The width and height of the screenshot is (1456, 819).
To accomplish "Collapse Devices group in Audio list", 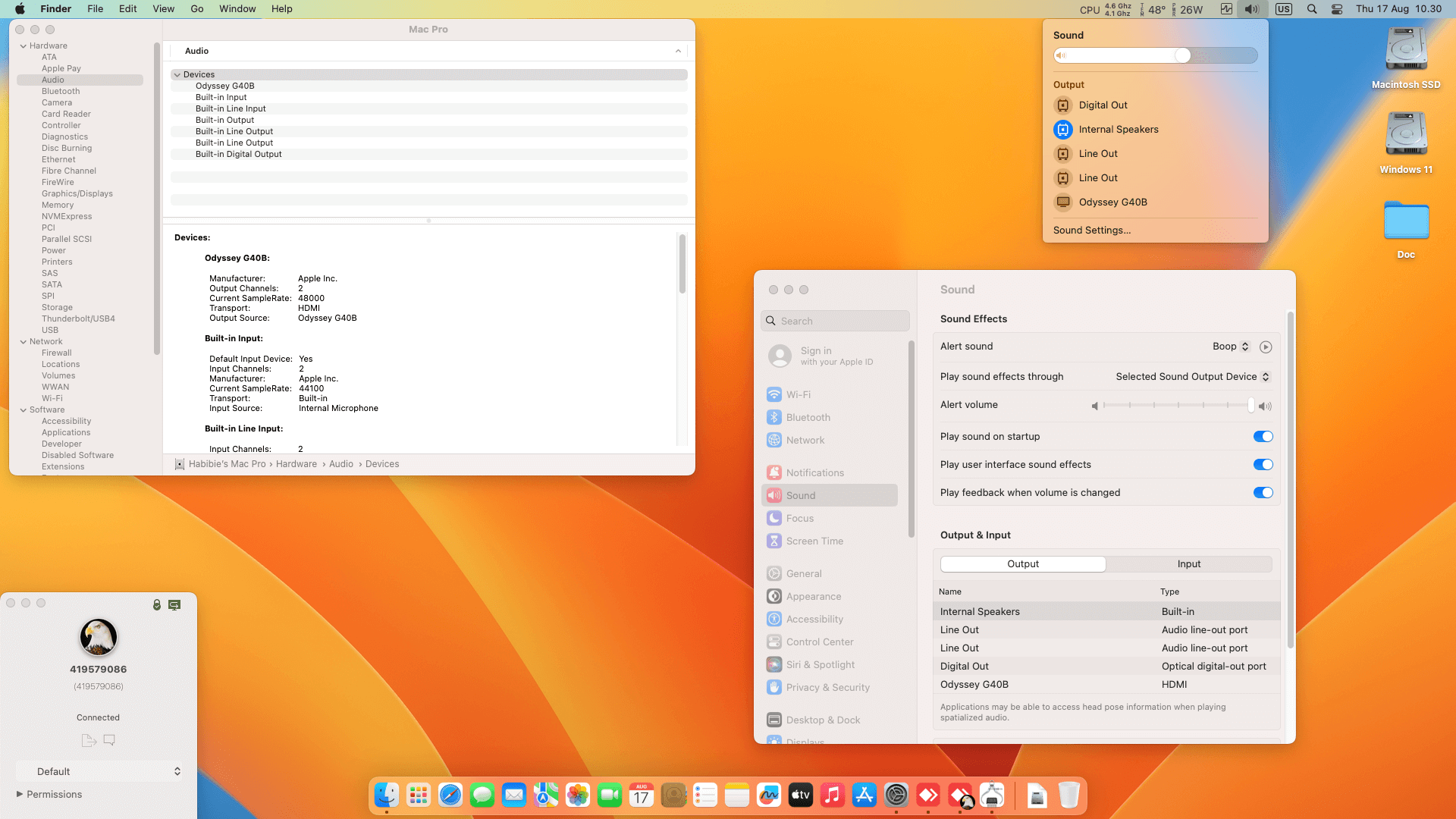I will coord(177,75).
